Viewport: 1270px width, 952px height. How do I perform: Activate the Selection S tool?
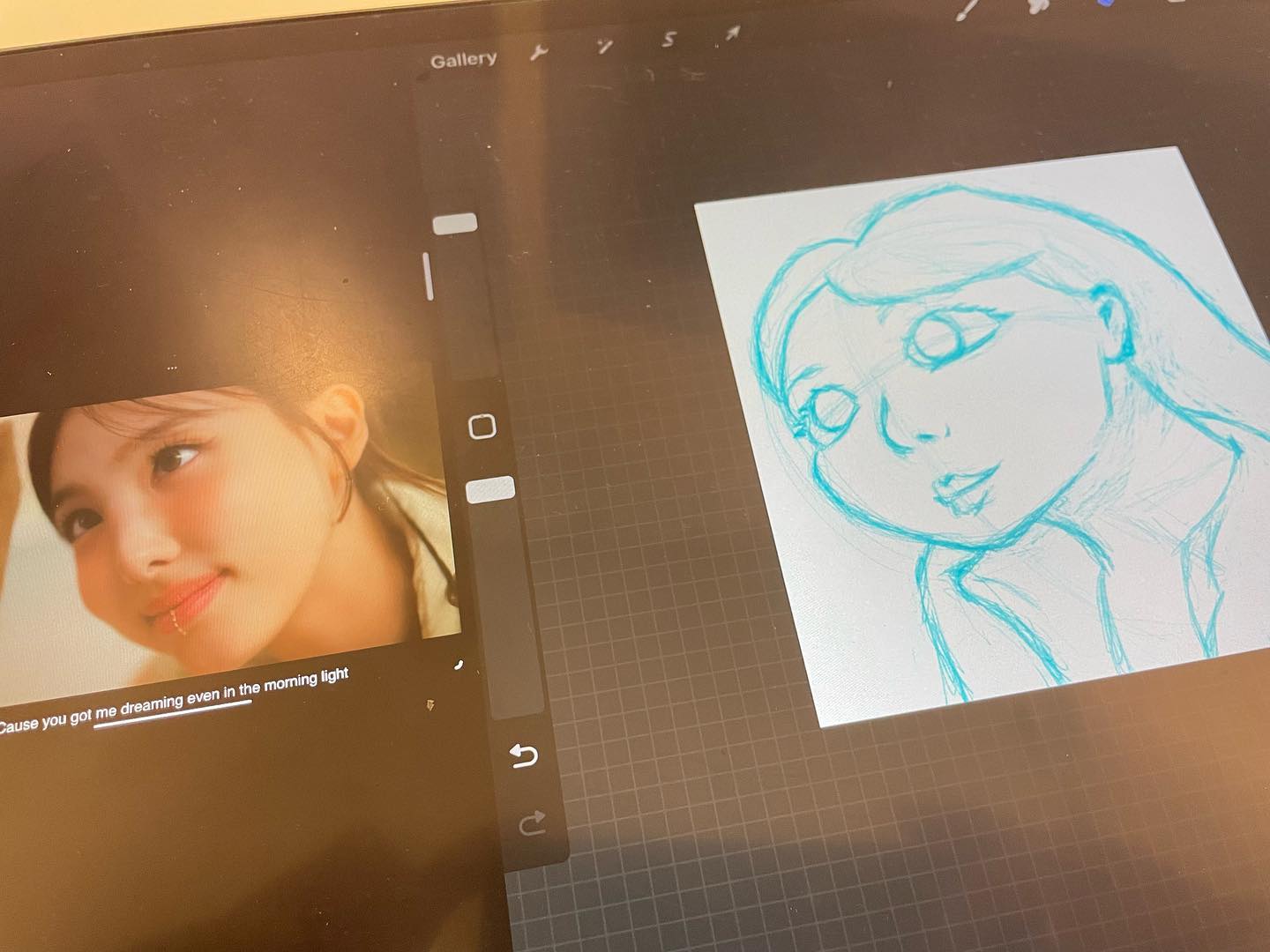669,40
